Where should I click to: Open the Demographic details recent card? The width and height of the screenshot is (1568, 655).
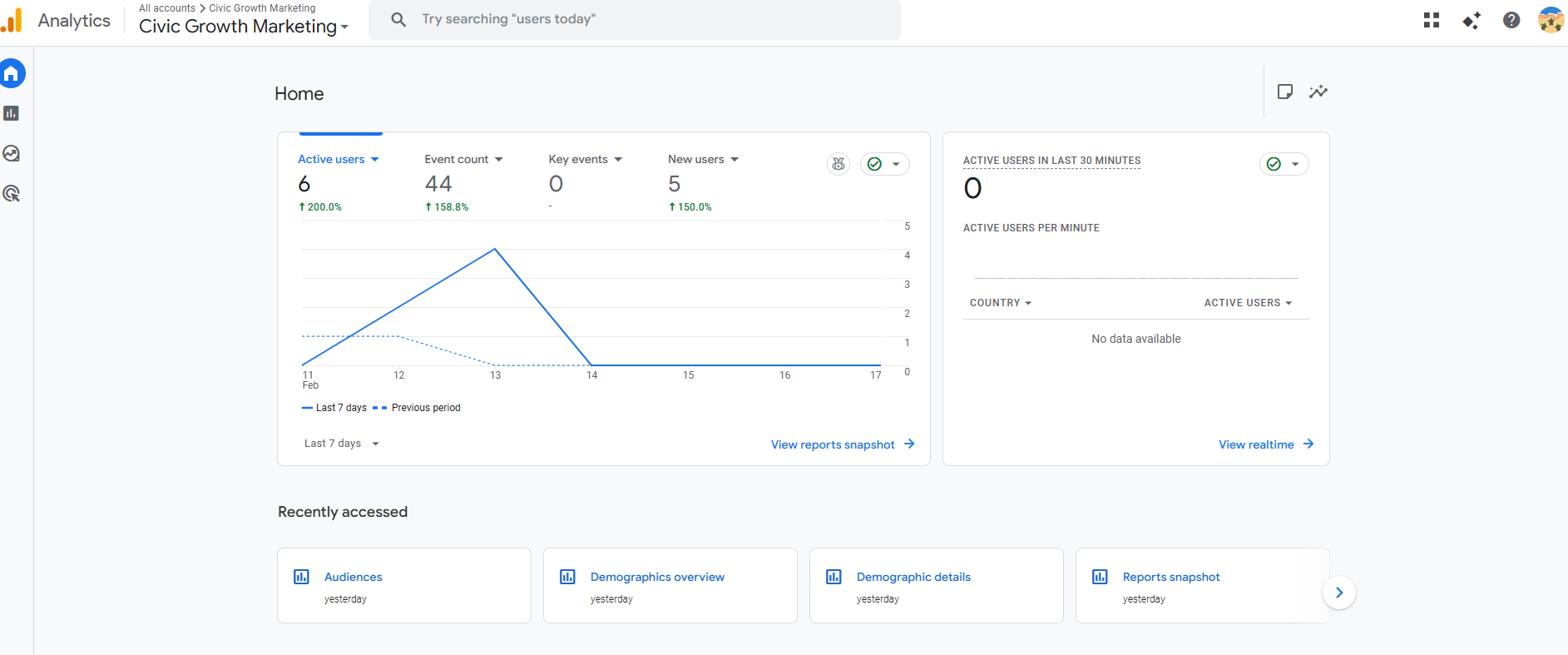(937, 585)
